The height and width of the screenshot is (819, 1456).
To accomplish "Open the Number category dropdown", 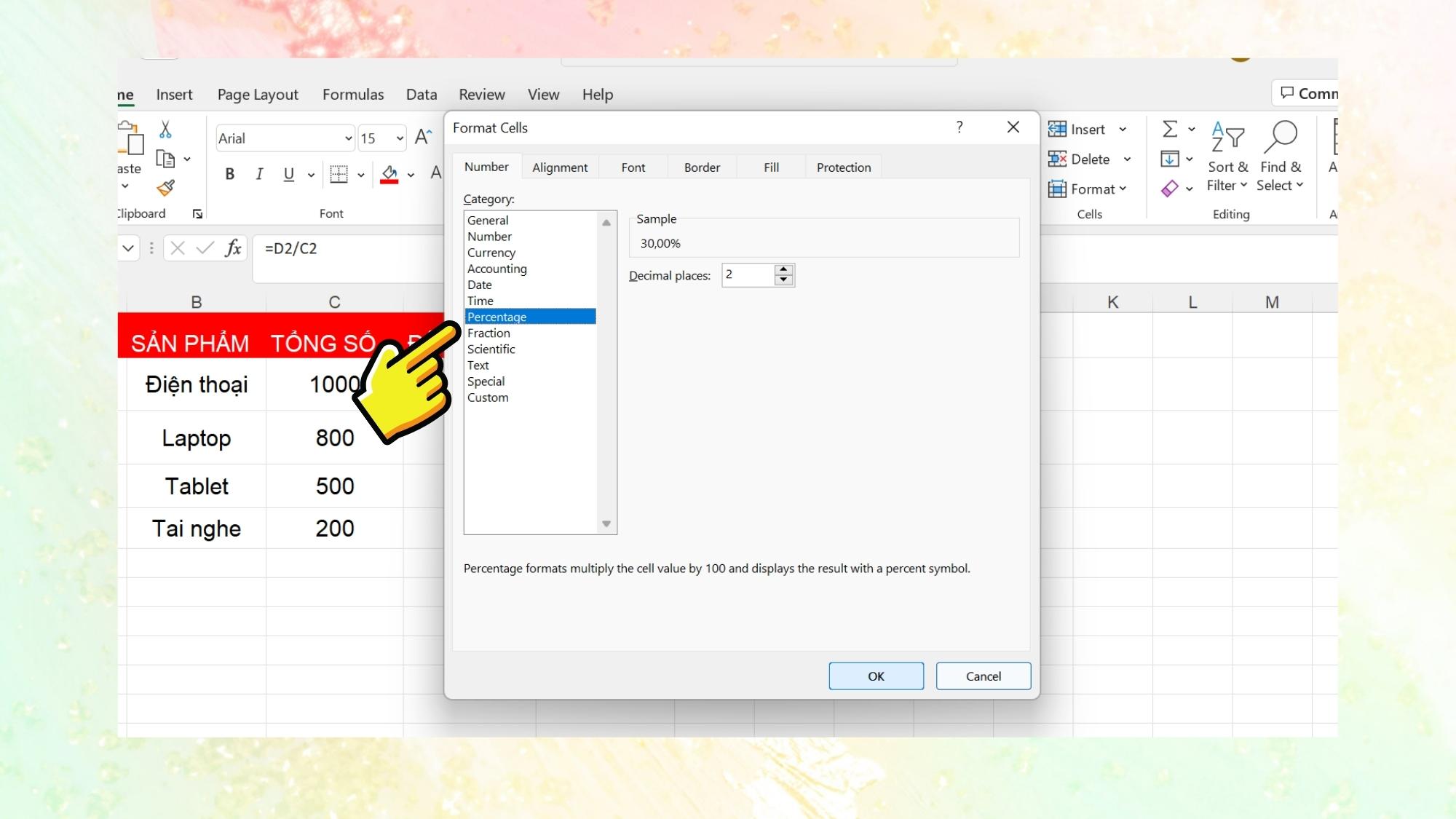I will [x=488, y=236].
